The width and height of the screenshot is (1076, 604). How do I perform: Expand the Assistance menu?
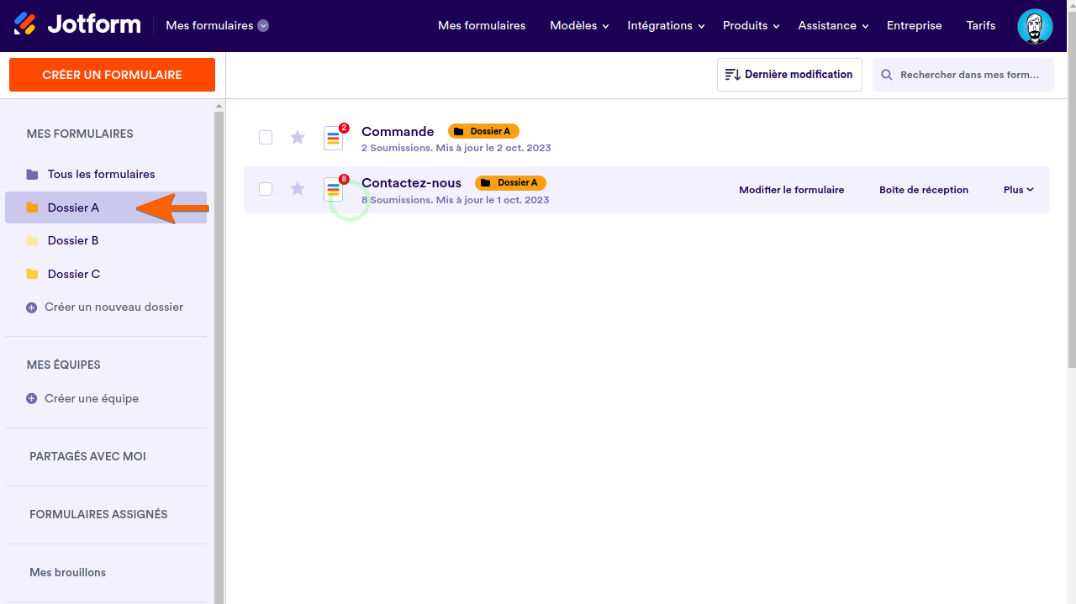[x=833, y=25]
